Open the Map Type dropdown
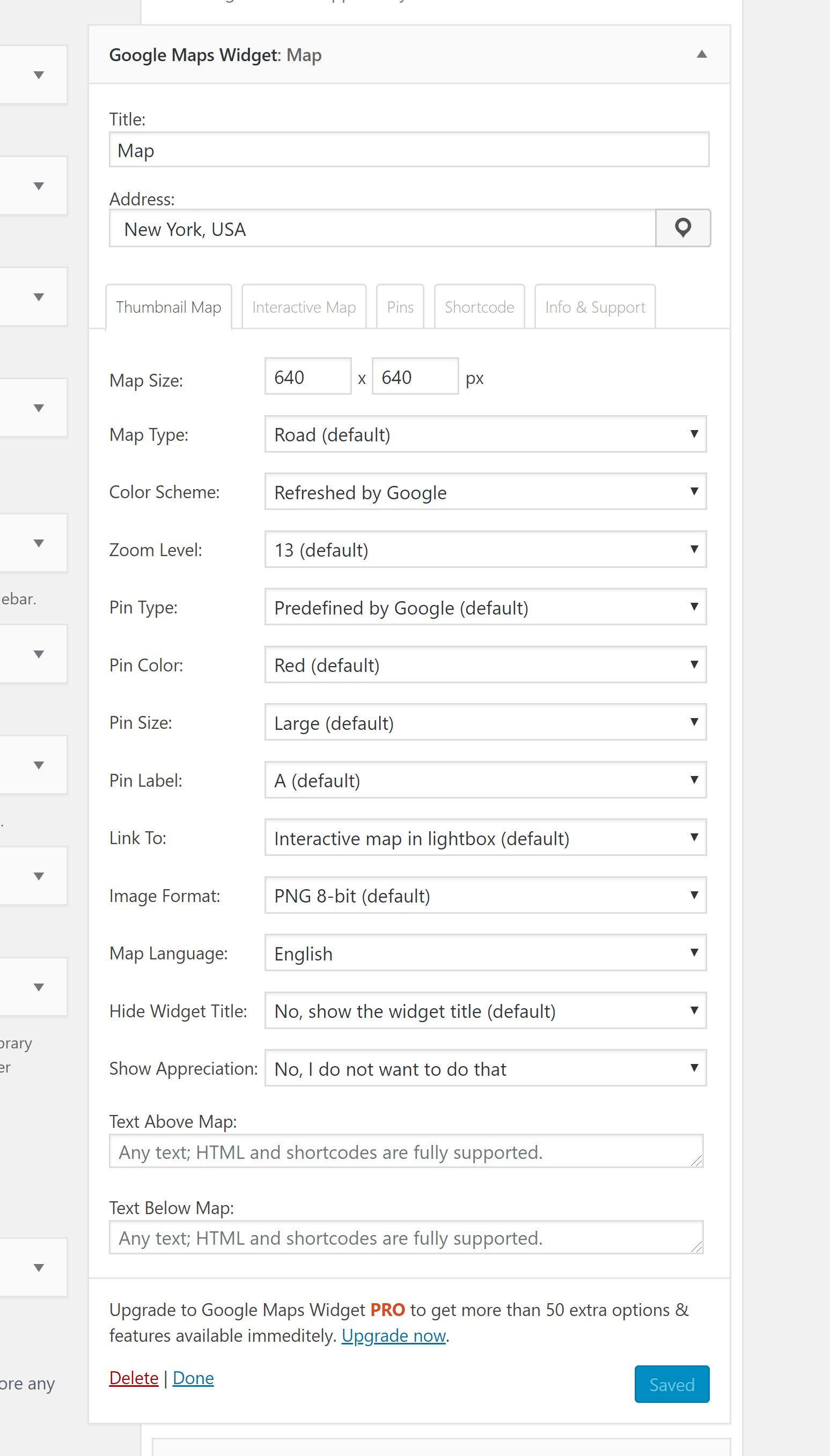Screen dimensions: 830x1456 tap(486, 434)
